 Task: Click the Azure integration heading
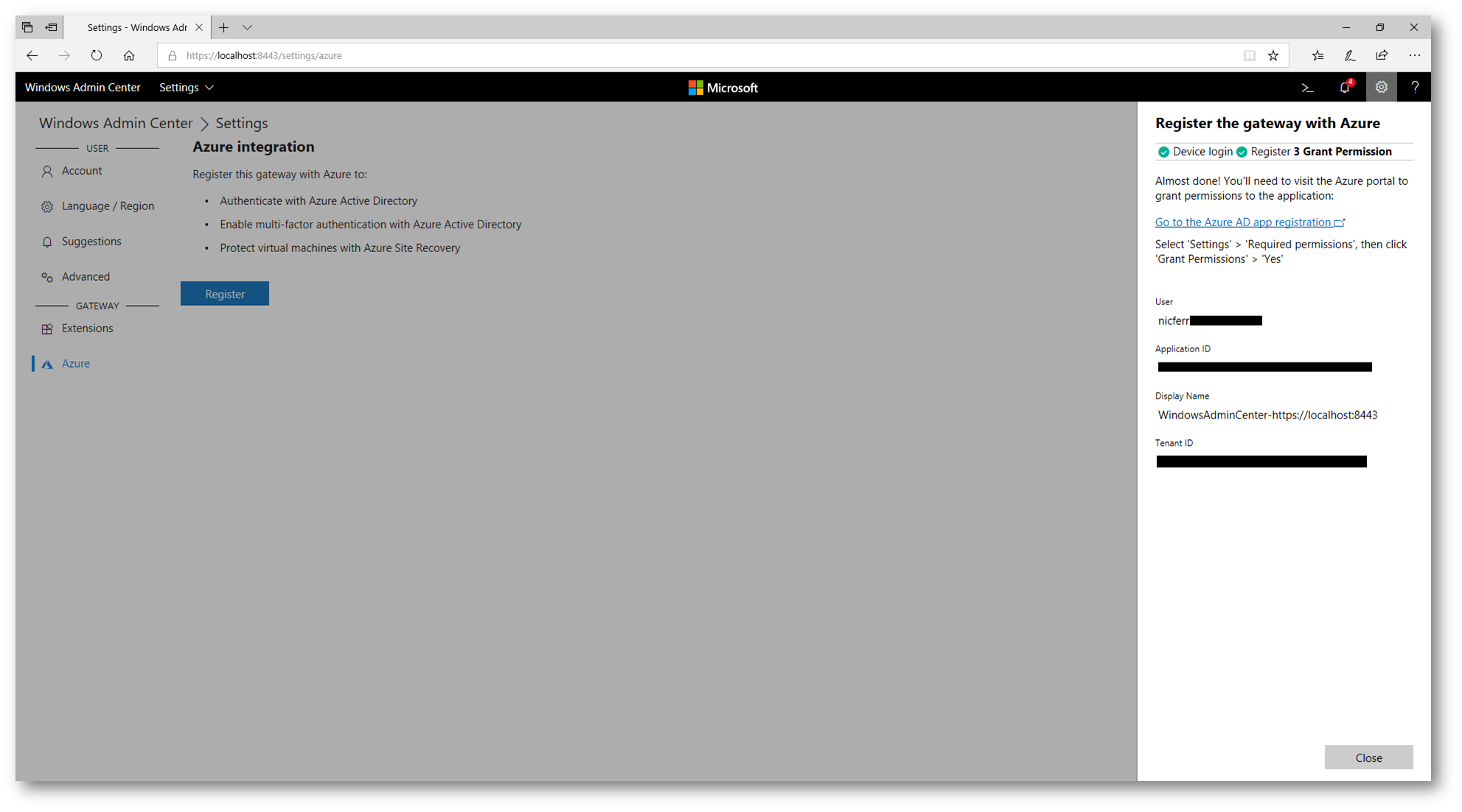coord(254,147)
